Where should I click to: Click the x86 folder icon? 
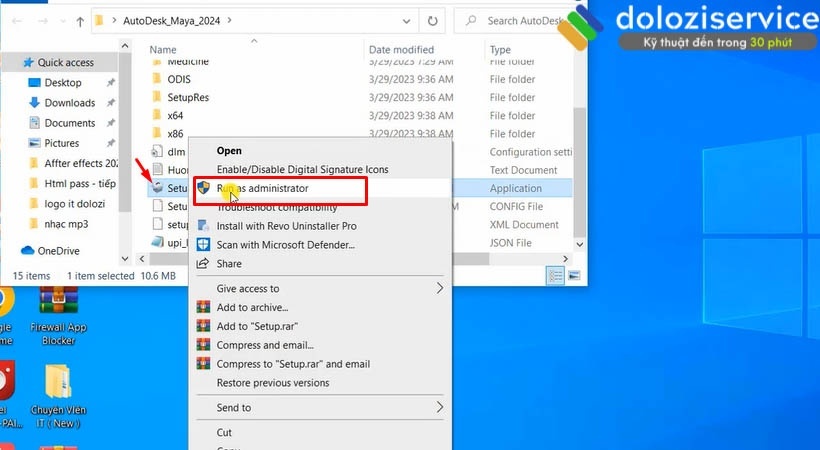point(157,133)
